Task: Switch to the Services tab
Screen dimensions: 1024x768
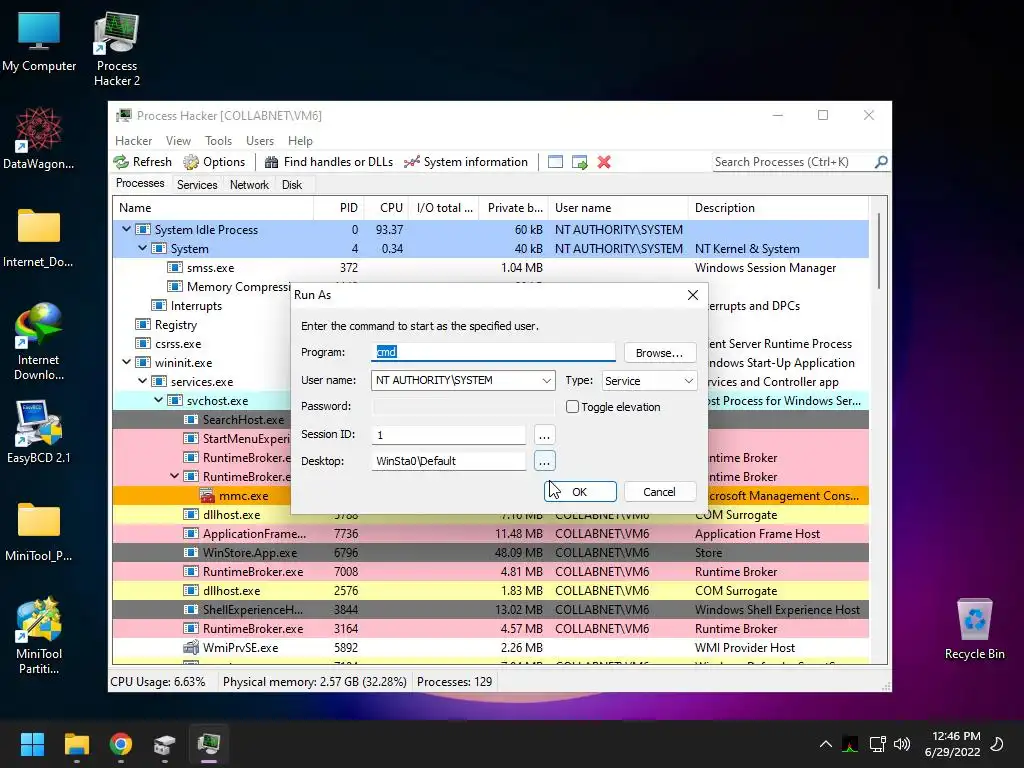Action: coord(197,185)
